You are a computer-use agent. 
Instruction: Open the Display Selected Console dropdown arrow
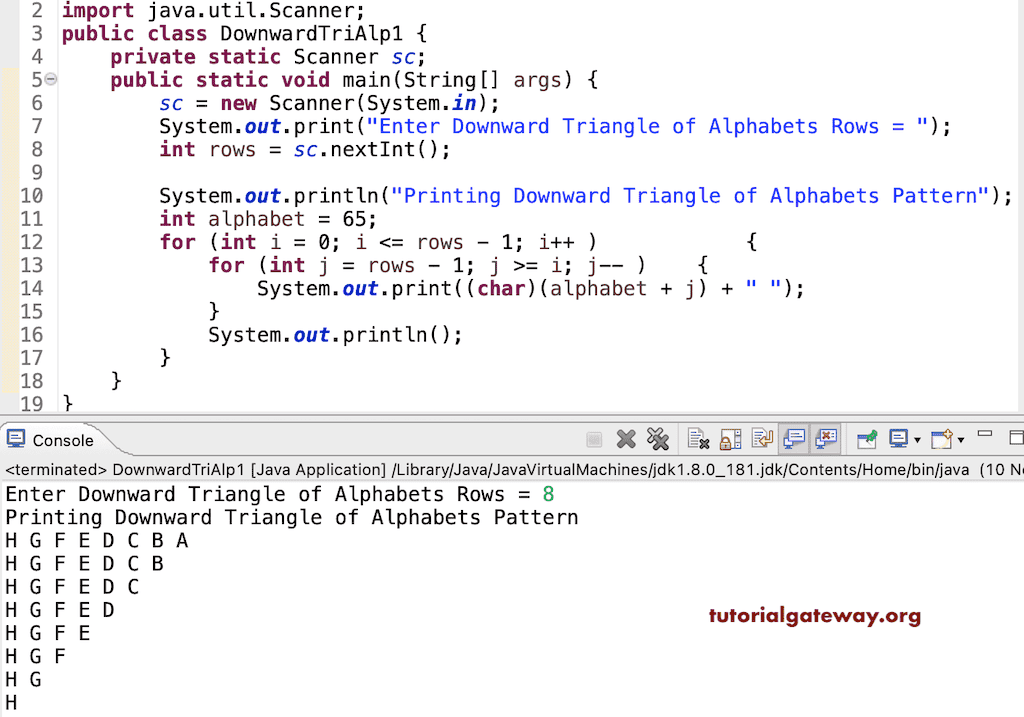coord(916,439)
